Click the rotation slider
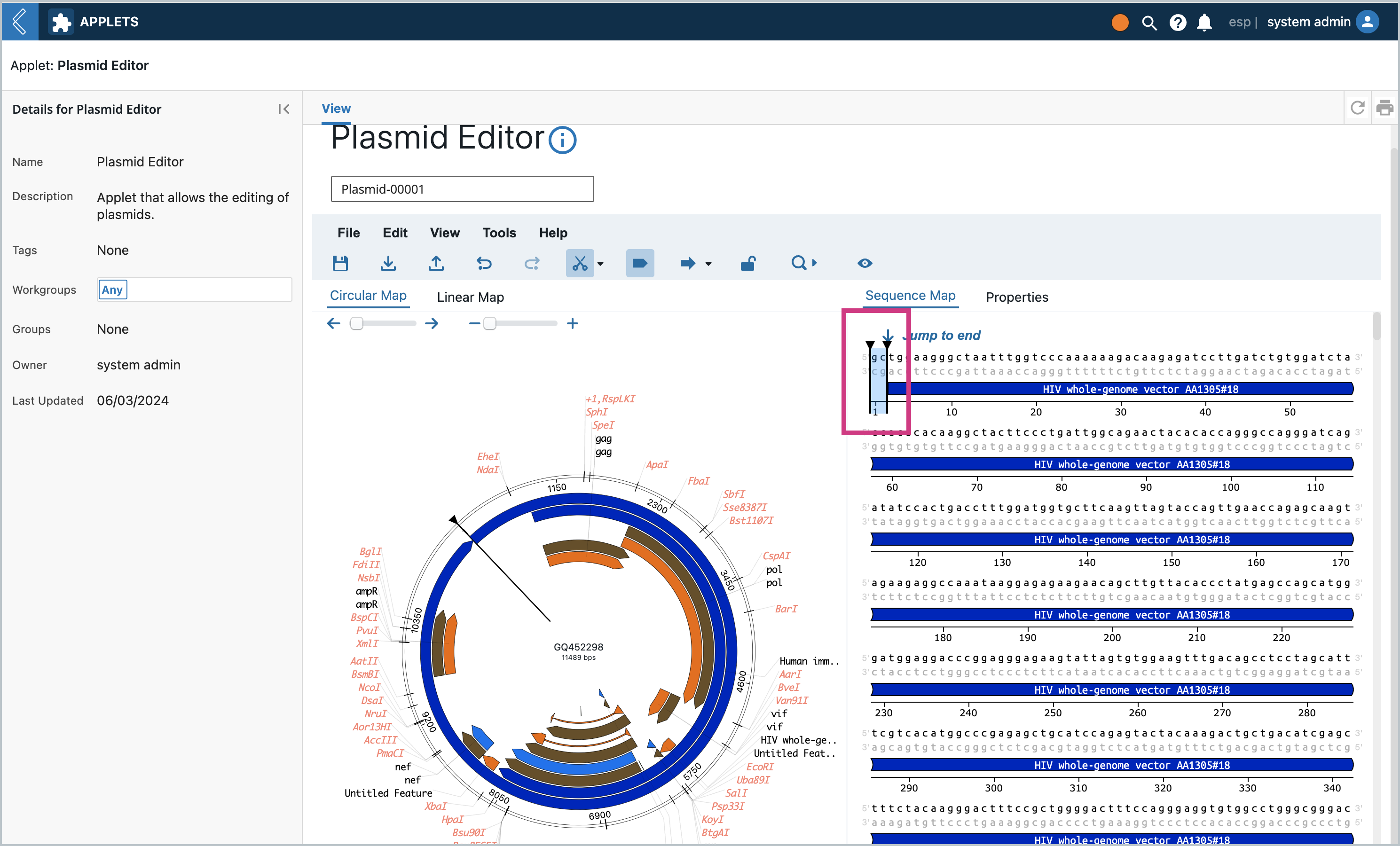 coord(383,323)
